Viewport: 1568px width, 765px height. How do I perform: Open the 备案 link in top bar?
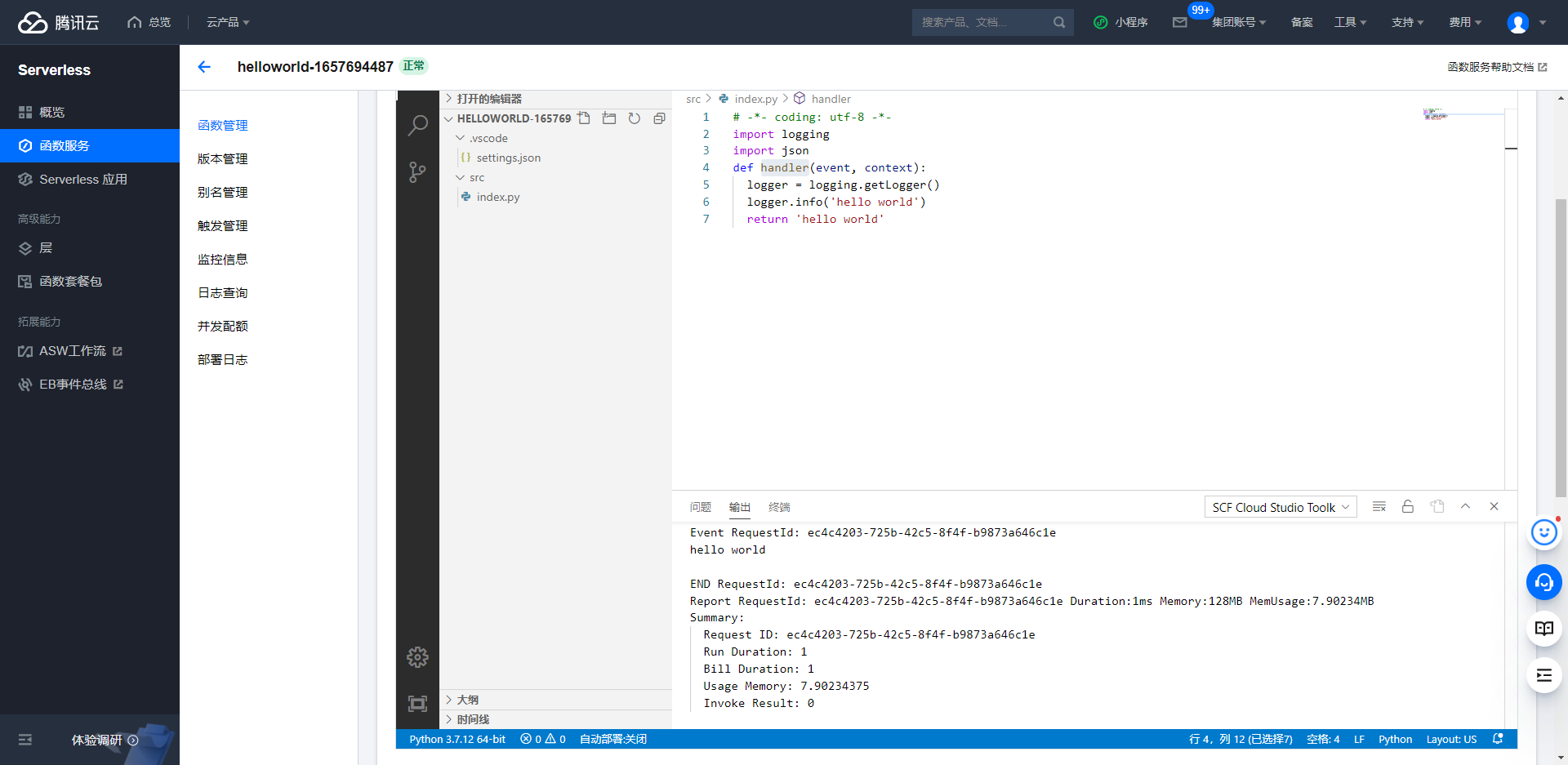1302,22
